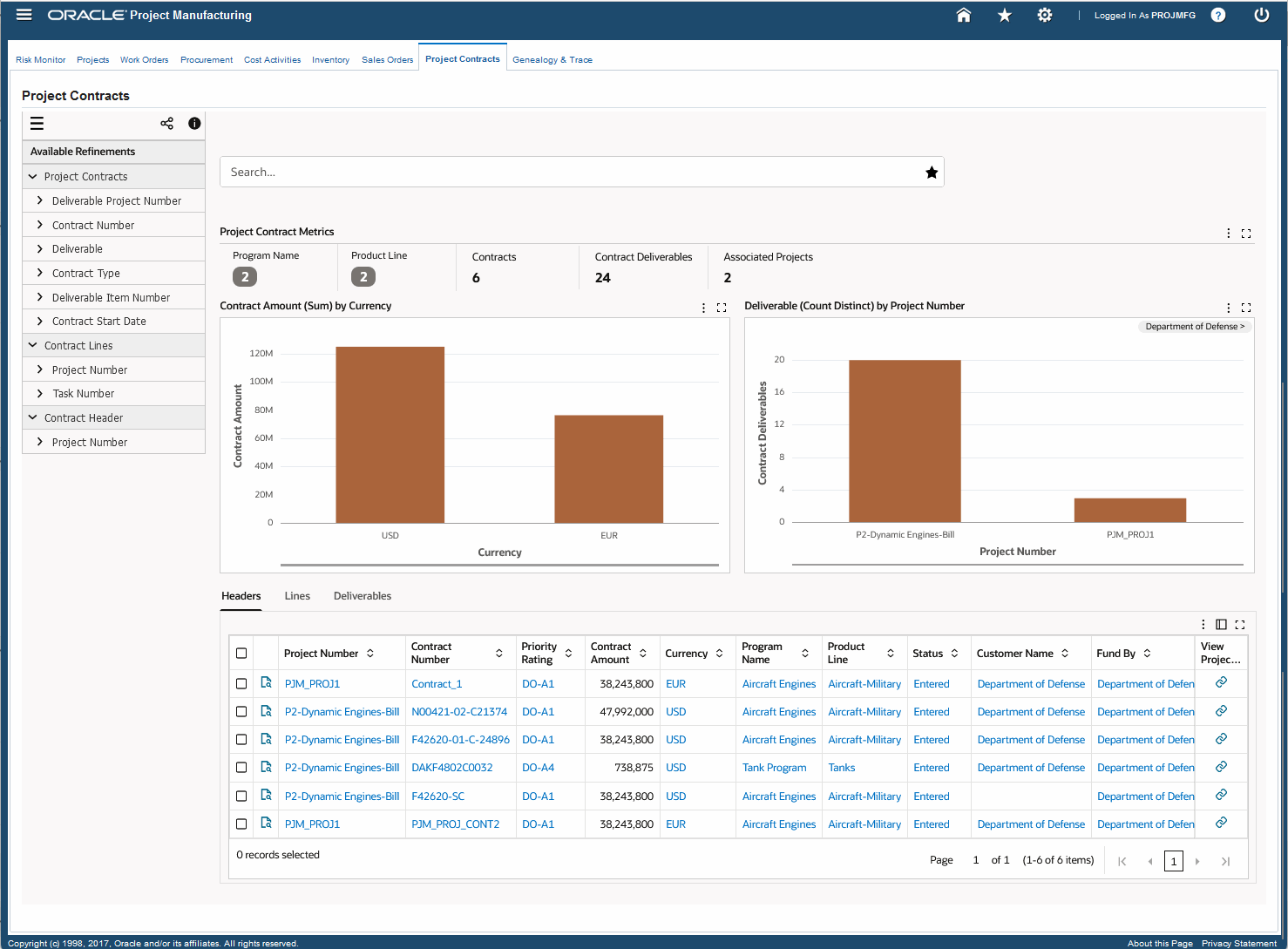Switch to the Procurement tab
Image resolution: width=1288 pixels, height=949 pixels.
point(207,60)
